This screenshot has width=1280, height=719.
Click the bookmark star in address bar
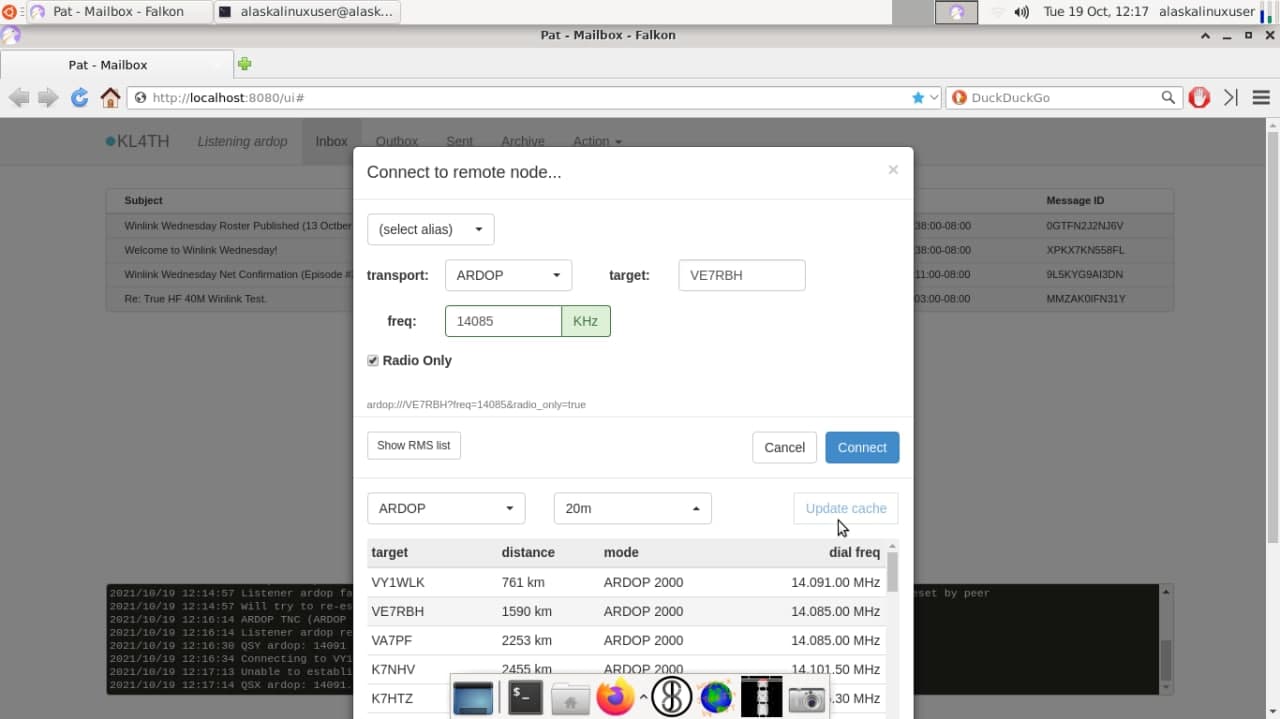(x=918, y=98)
